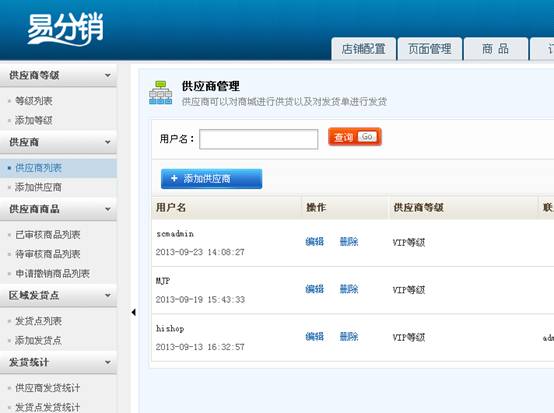The image size is (554, 413).
Task: Open 申请撤销商品列表
Action: 52,273
